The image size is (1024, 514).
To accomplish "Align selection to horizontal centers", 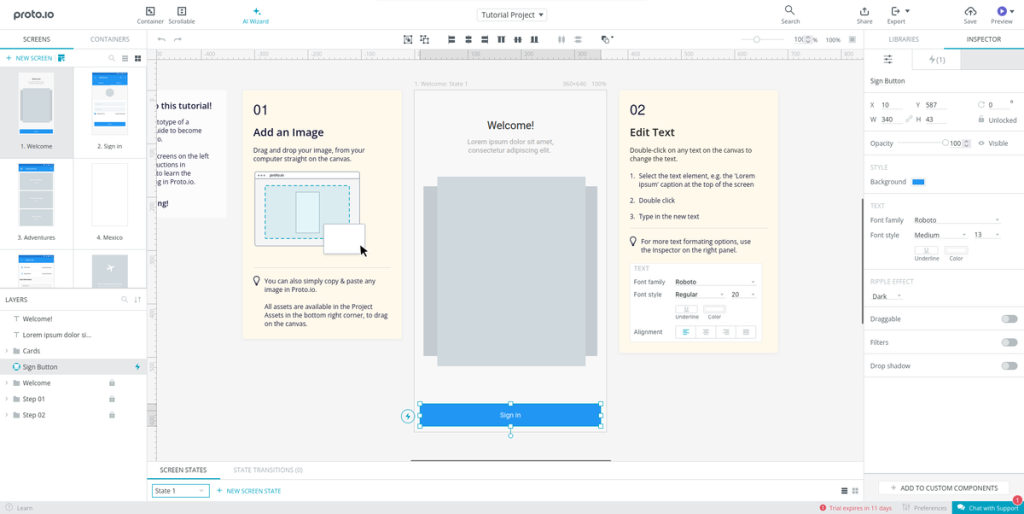I will [468, 40].
